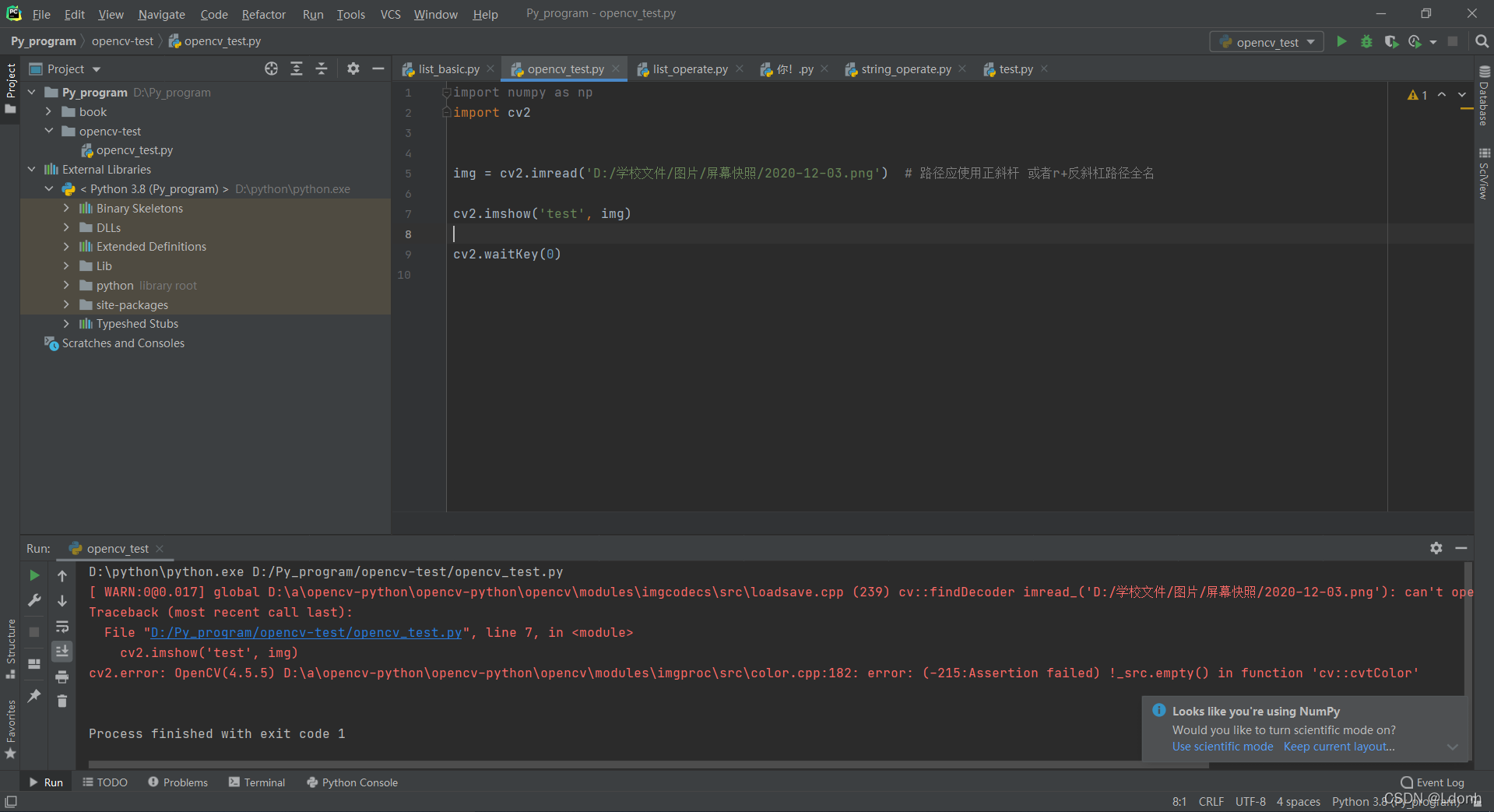Start debugging with the bug icon
Viewport: 1494px width, 812px height.
click(x=1366, y=41)
